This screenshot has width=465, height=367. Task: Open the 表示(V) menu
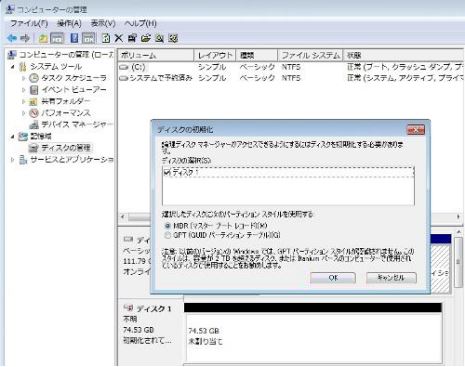tap(103, 23)
